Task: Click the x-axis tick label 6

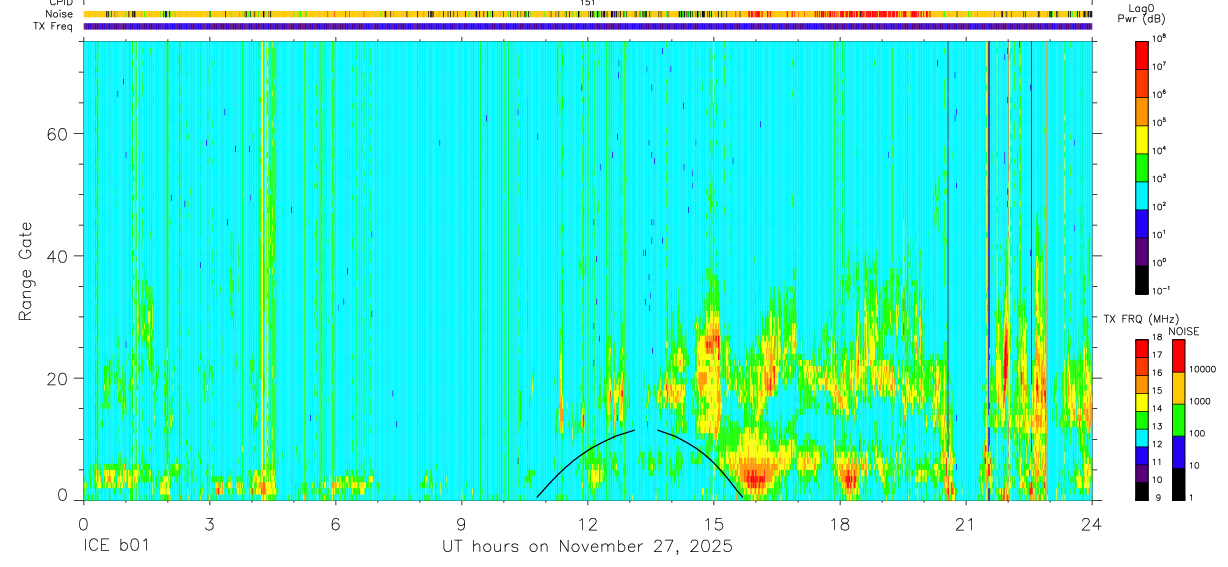Action: 335,524
